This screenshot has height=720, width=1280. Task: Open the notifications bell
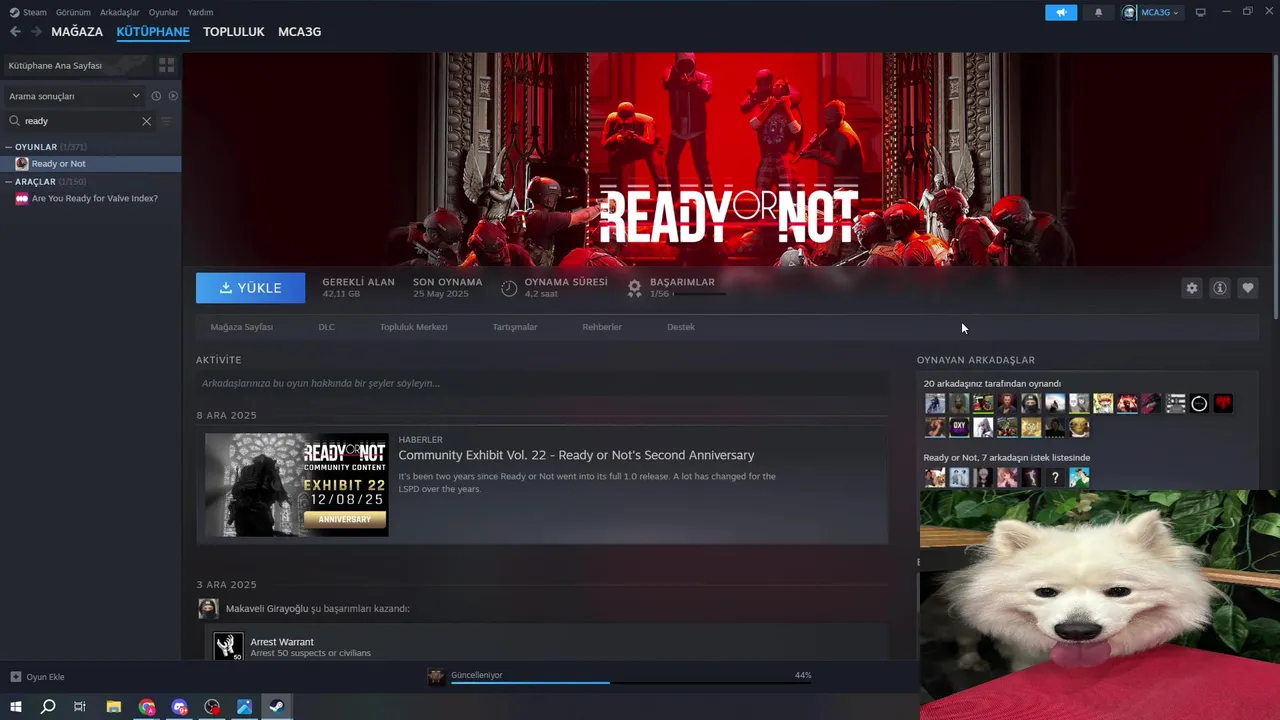1098,12
